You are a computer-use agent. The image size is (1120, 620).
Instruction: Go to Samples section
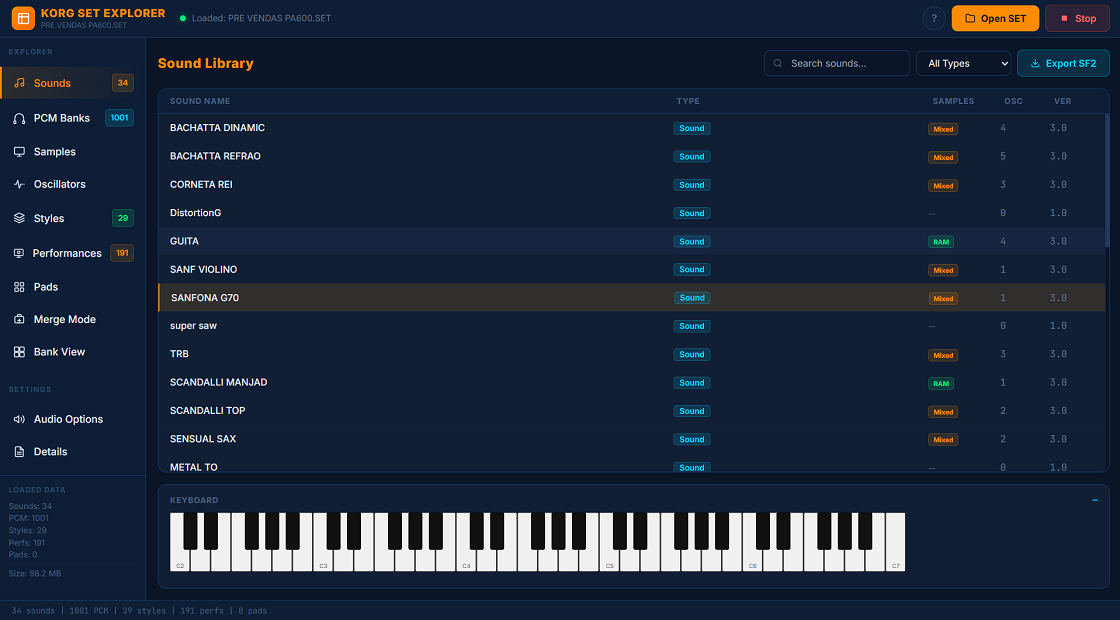pos(72,151)
